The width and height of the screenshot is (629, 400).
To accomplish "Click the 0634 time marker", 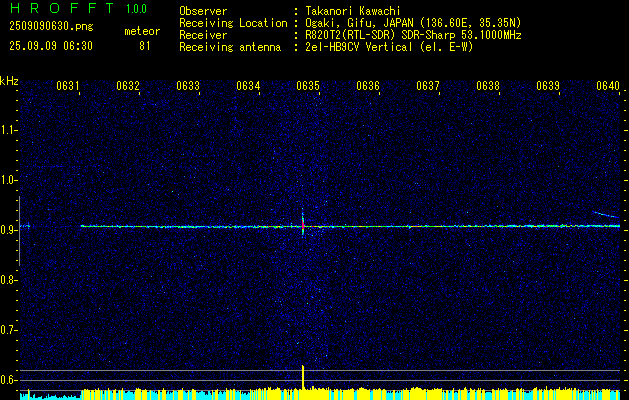I will coord(248,86).
